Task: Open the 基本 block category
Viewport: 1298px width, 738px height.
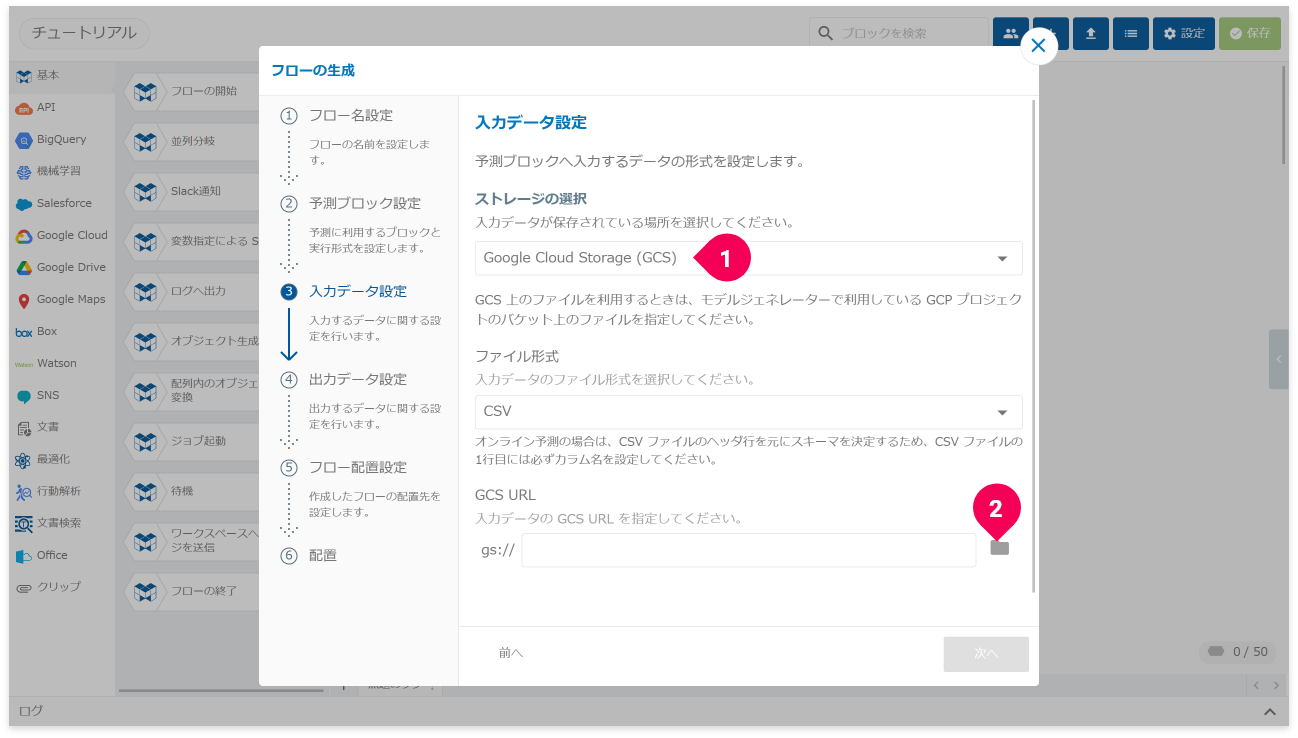Action: [x=60, y=76]
